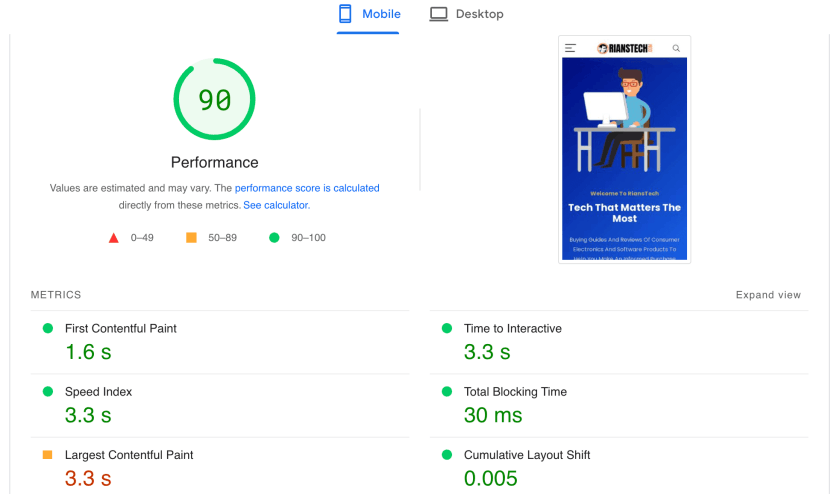
Task: Select the Time to Interactive label
Action: pyautogui.click(x=513, y=328)
